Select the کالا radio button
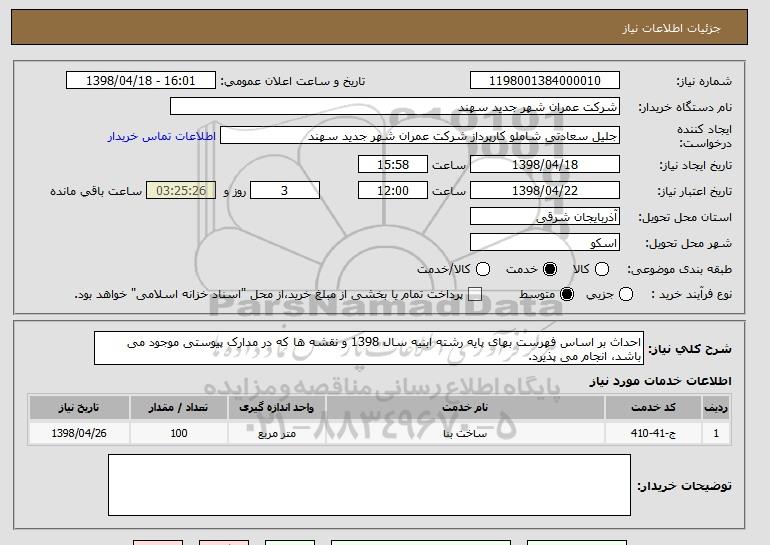Image resolution: width=770 pixels, height=545 pixels. [x=602, y=269]
